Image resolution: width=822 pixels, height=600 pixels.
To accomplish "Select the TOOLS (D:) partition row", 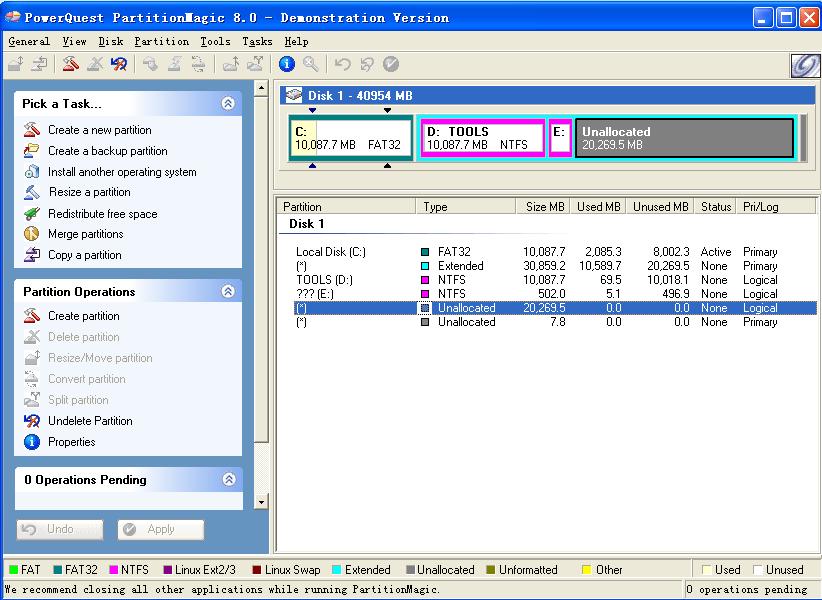I will 555,280.
